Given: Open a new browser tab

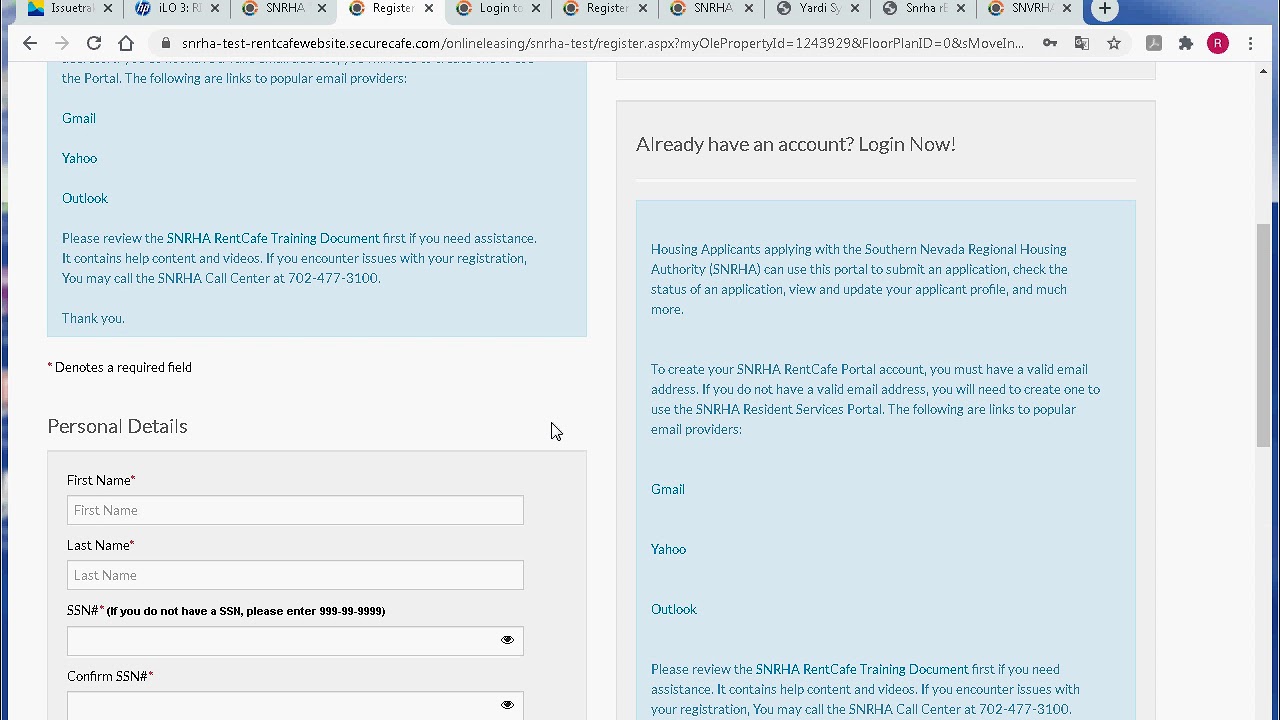Looking at the screenshot, I should (1105, 9).
